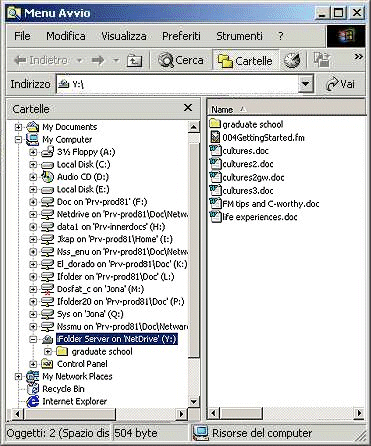Collapse the iFolder Server (Y:) node
This screenshot has height=446, width=371.
[33, 339]
